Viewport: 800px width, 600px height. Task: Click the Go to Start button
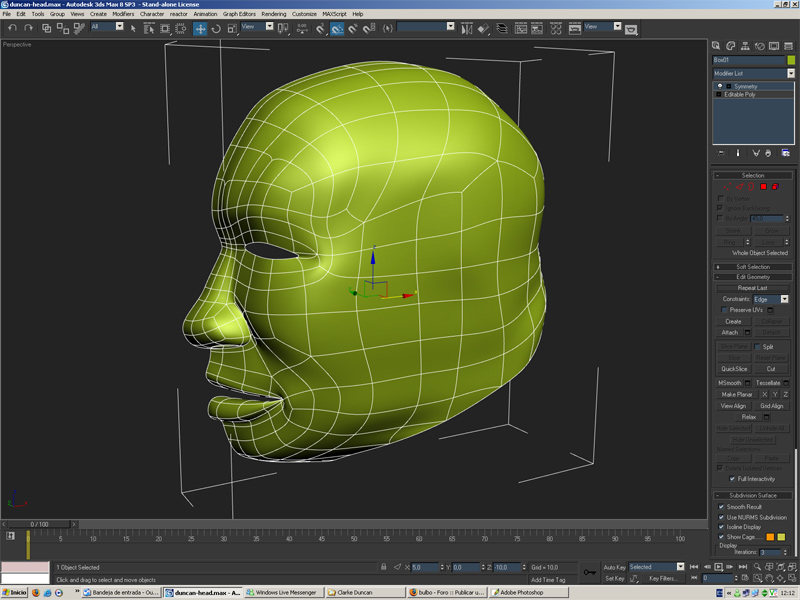click(x=694, y=567)
